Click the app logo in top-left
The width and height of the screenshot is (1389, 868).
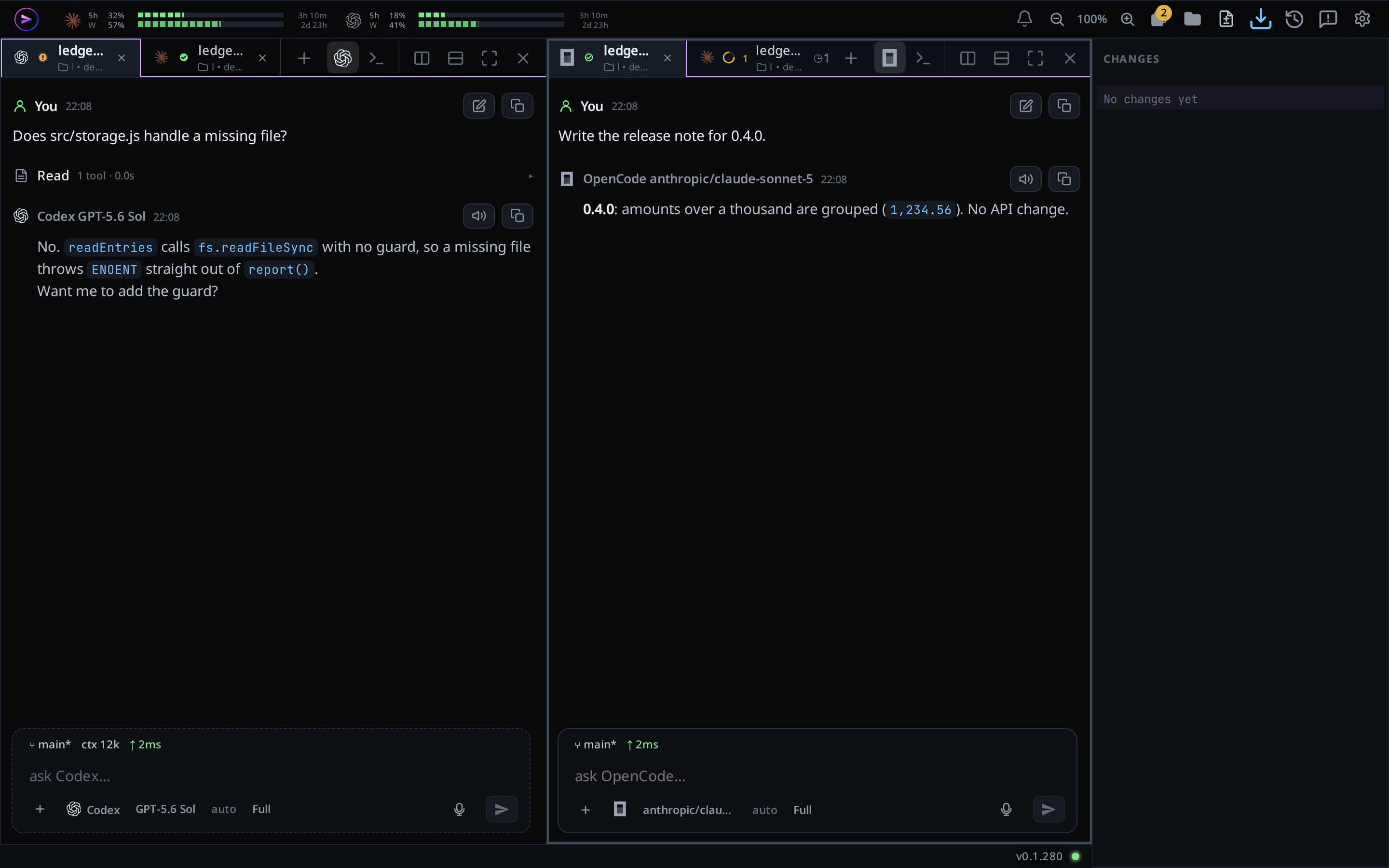click(27, 19)
